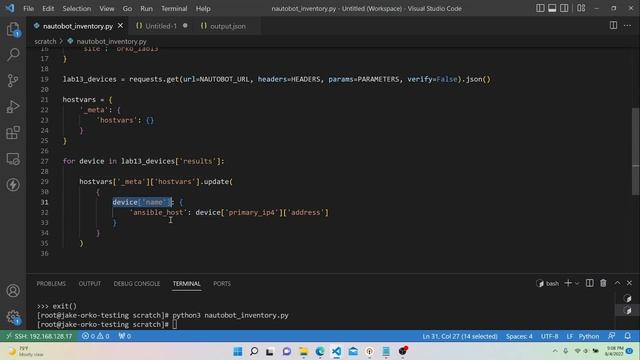Create a new terminal with plus icon

[568, 283]
